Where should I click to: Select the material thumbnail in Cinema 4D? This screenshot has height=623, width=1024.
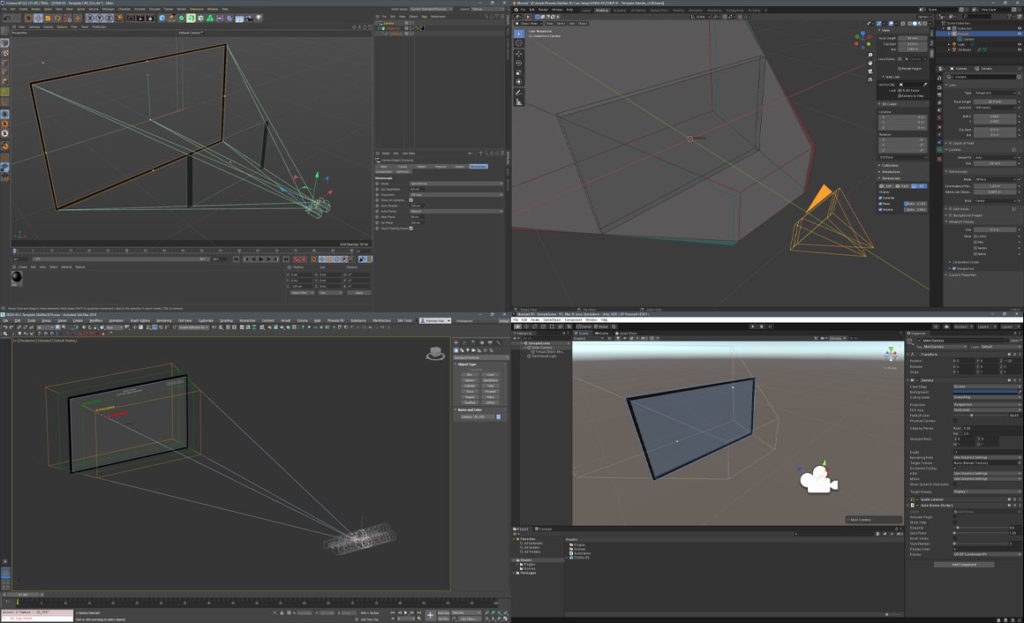pyautogui.click(x=17, y=277)
